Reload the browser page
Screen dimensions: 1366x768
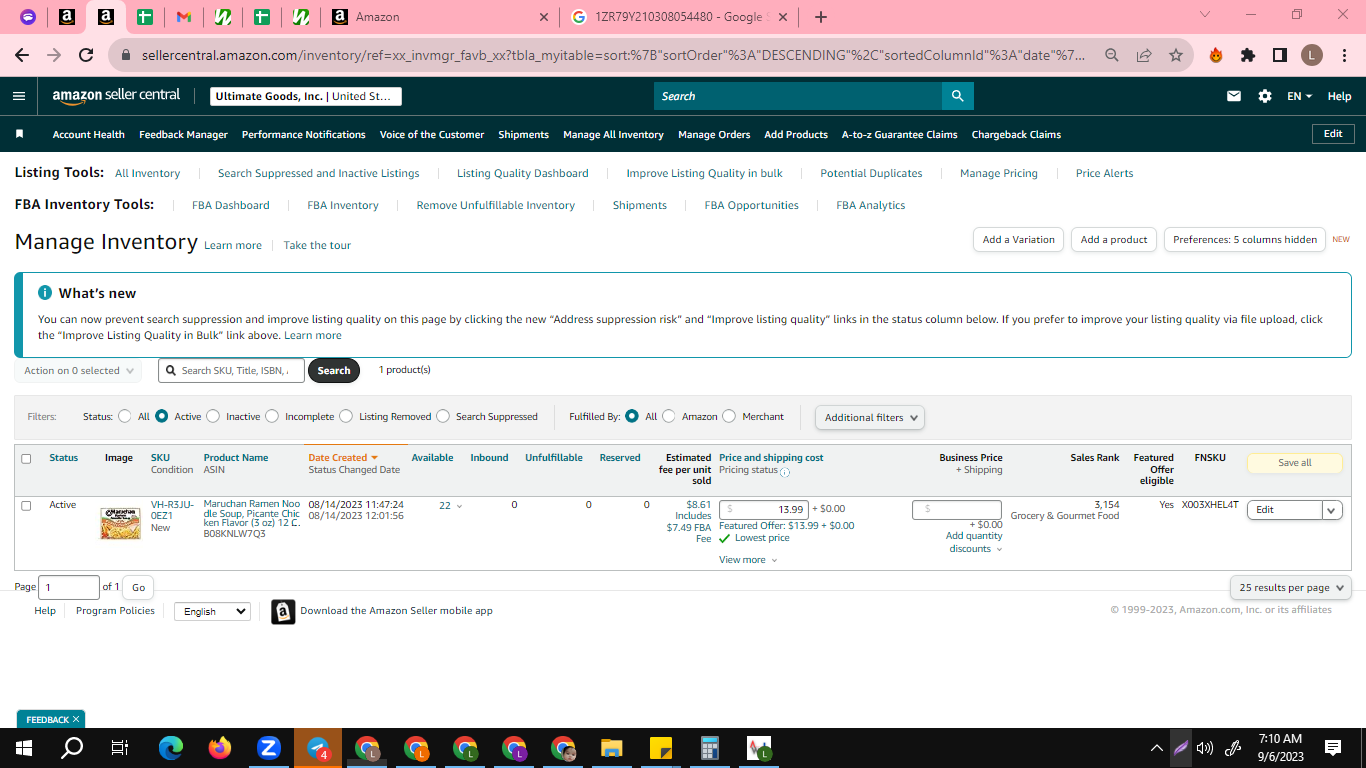86,56
